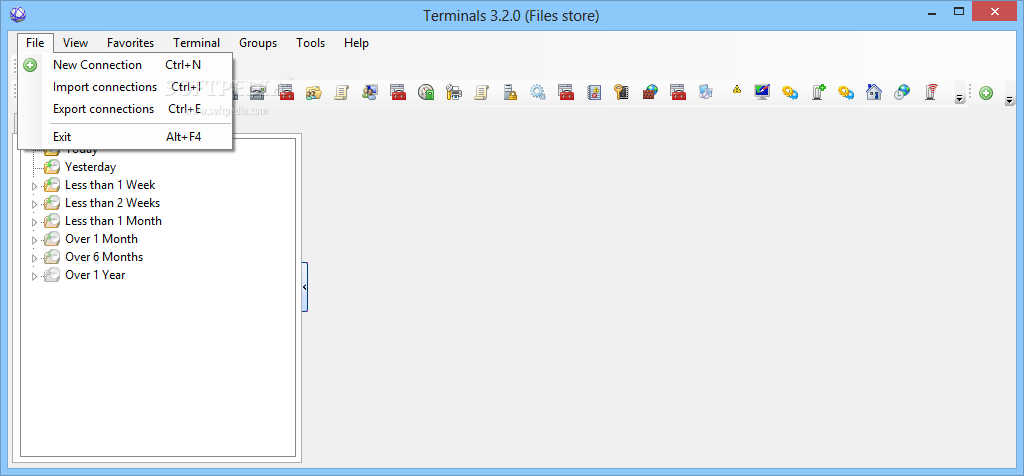
Task: Expand the Over 1 Year node
Action: point(35,276)
